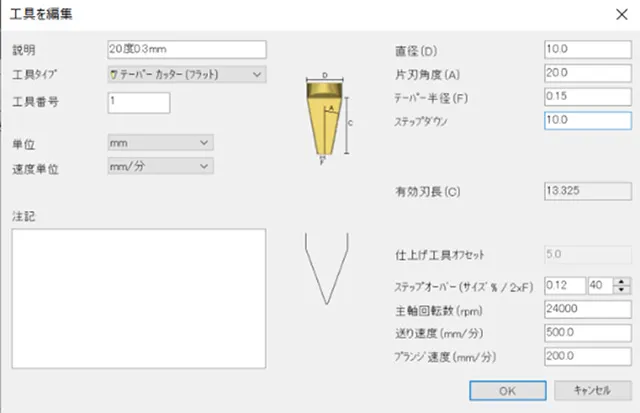The width and height of the screenshot is (640, 413).
Task: Select the 工具番号 input box
Action: coord(138,102)
